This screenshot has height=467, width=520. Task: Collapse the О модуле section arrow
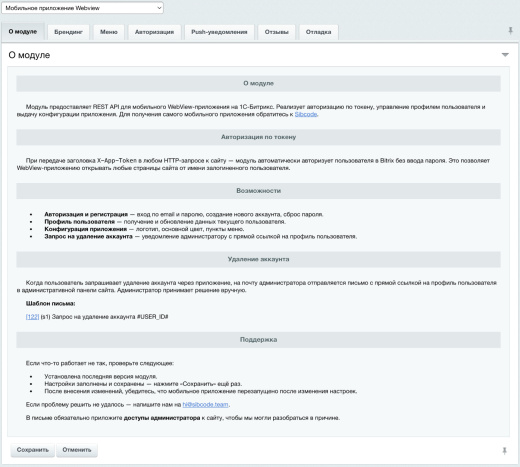click(505, 55)
